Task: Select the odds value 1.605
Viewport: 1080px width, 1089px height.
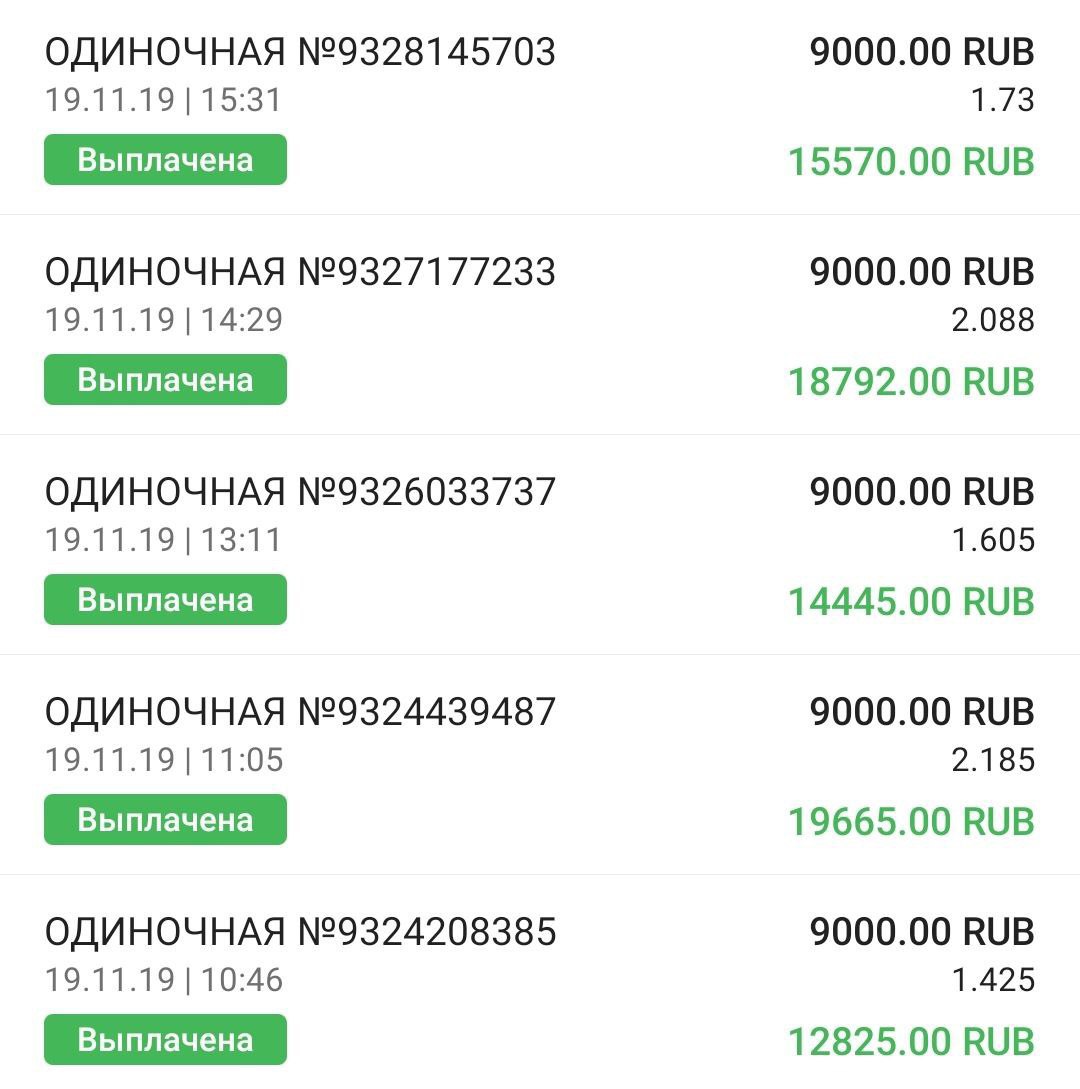Action: [993, 540]
